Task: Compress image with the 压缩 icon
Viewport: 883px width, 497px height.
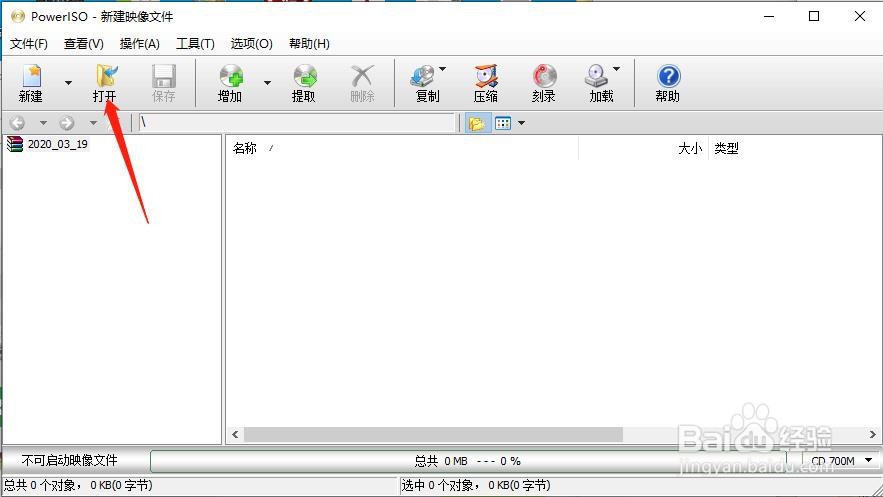Action: [x=485, y=83]
